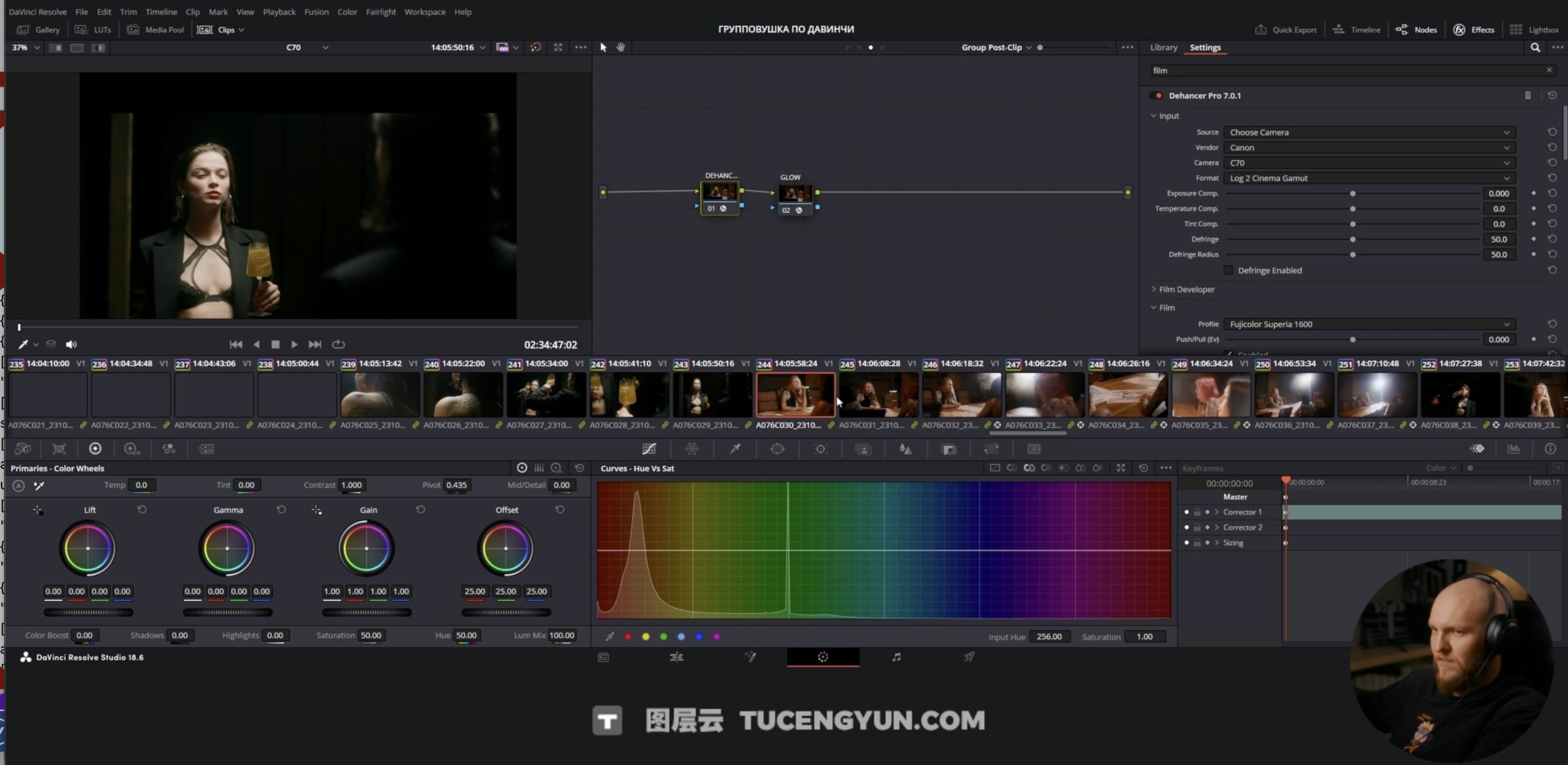Image resolution: width=1568 pixels, height=765 pixels.
Task: Open the Power Window palette icon
Action: [777, 449]
